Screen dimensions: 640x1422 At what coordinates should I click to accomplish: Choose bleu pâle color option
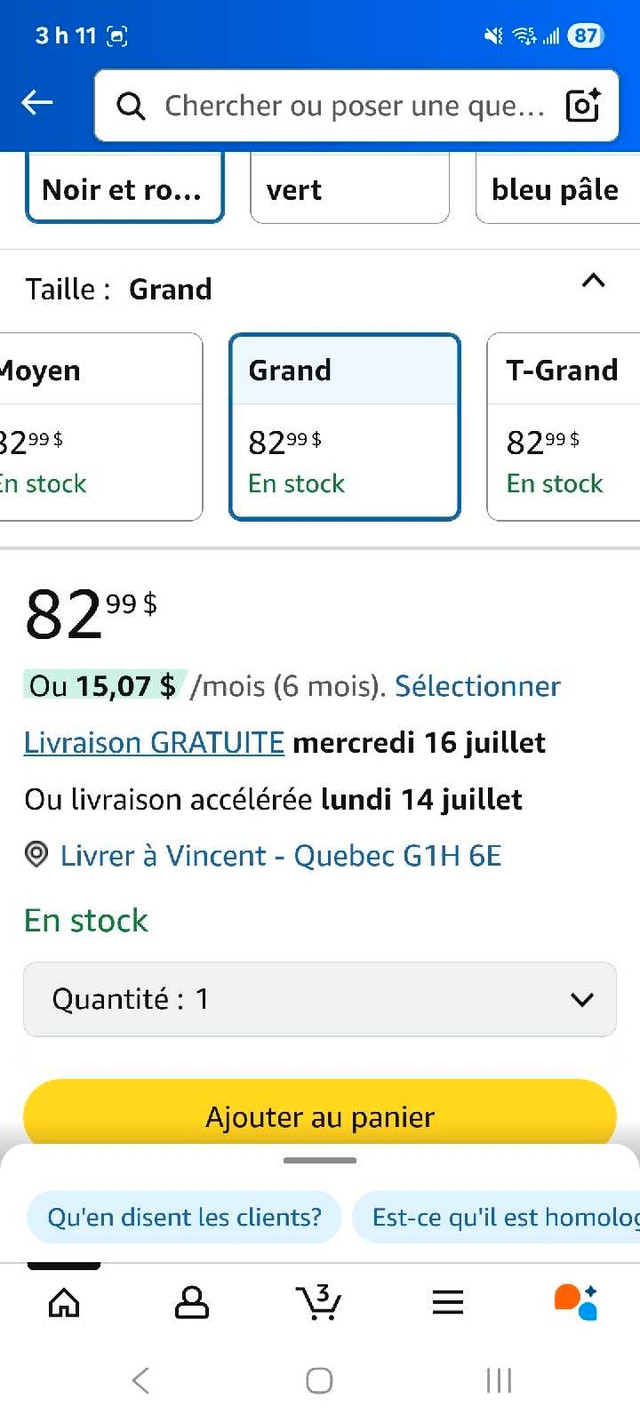(558, 188)
